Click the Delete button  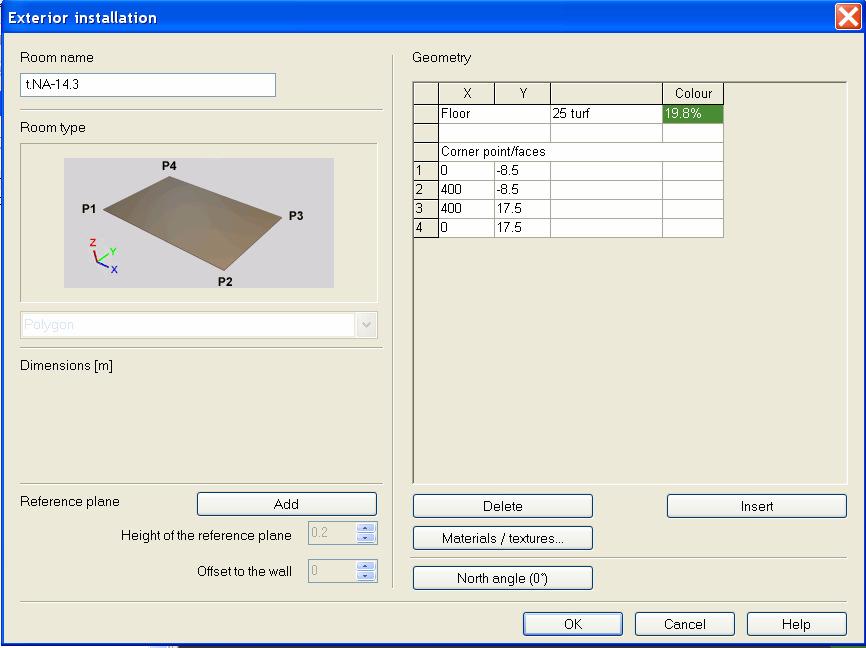point(503,506)
